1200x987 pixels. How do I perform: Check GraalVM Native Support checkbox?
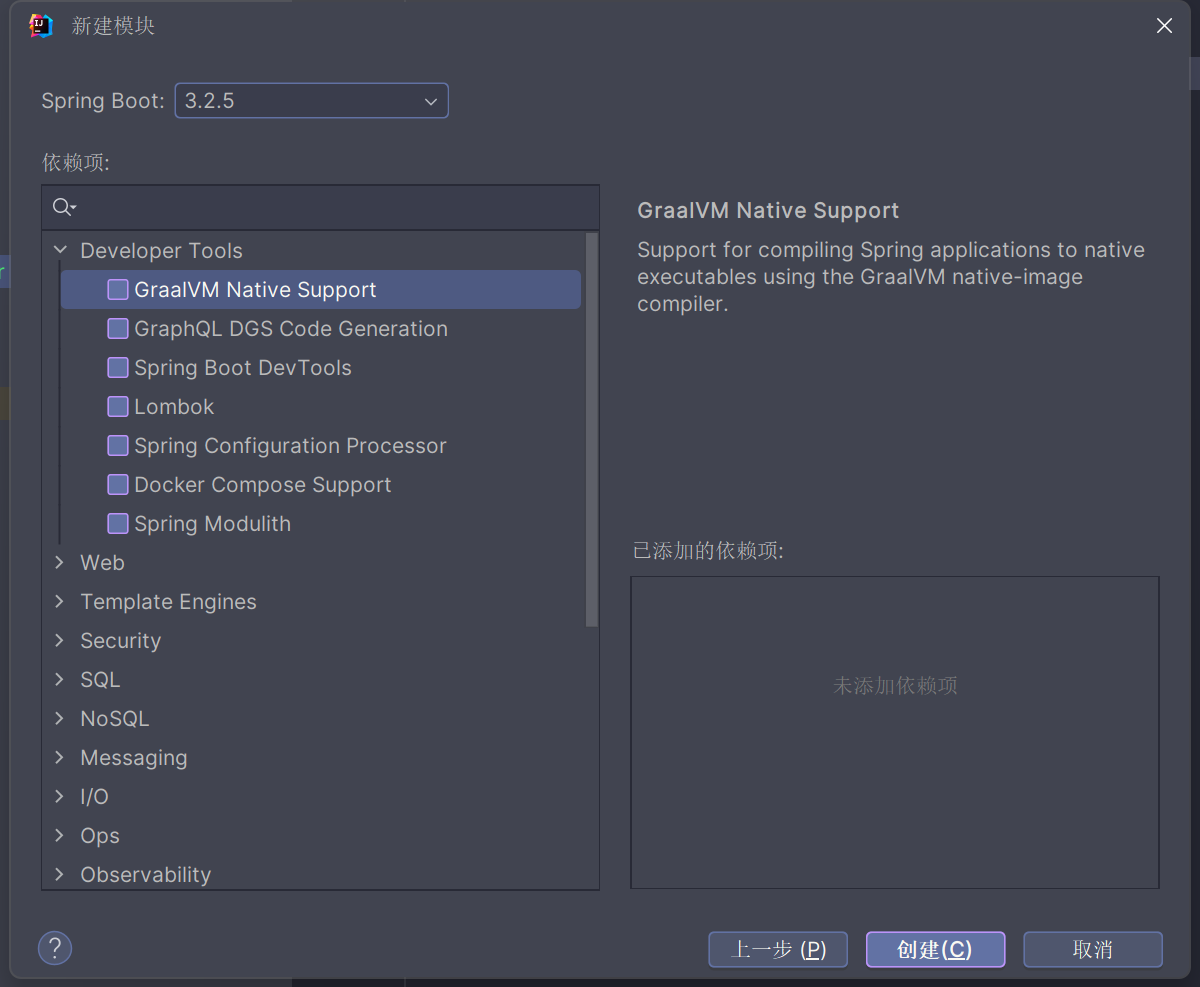(x=118, y=290)
